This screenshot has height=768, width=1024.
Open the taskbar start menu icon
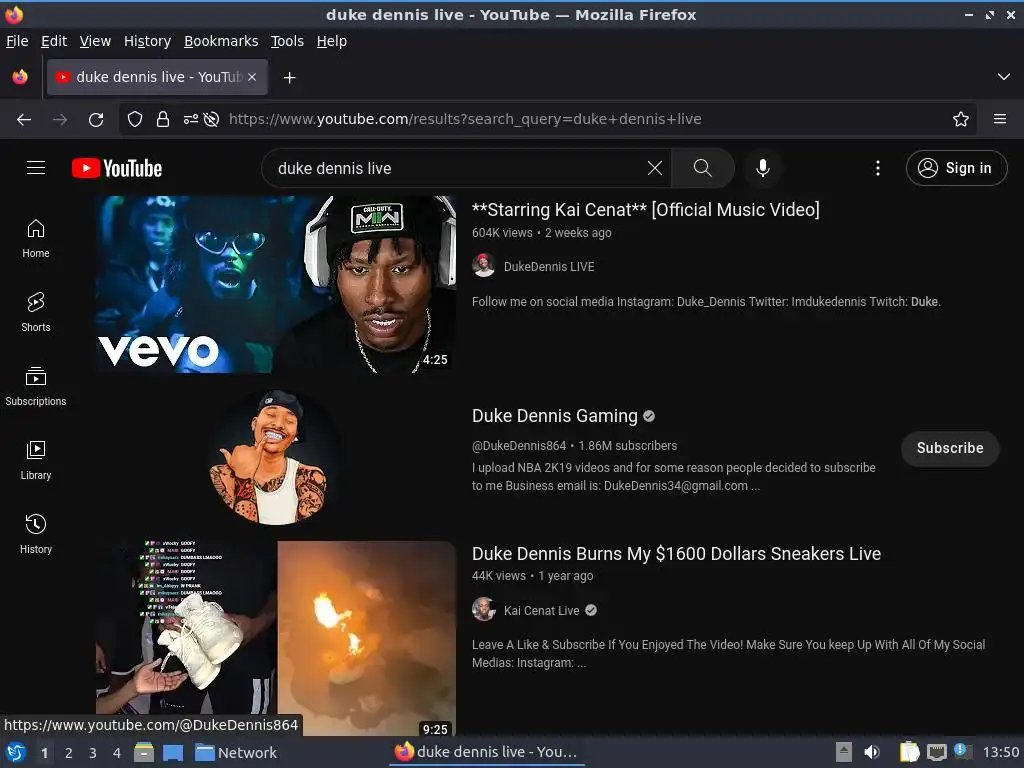tap(16, 753)
